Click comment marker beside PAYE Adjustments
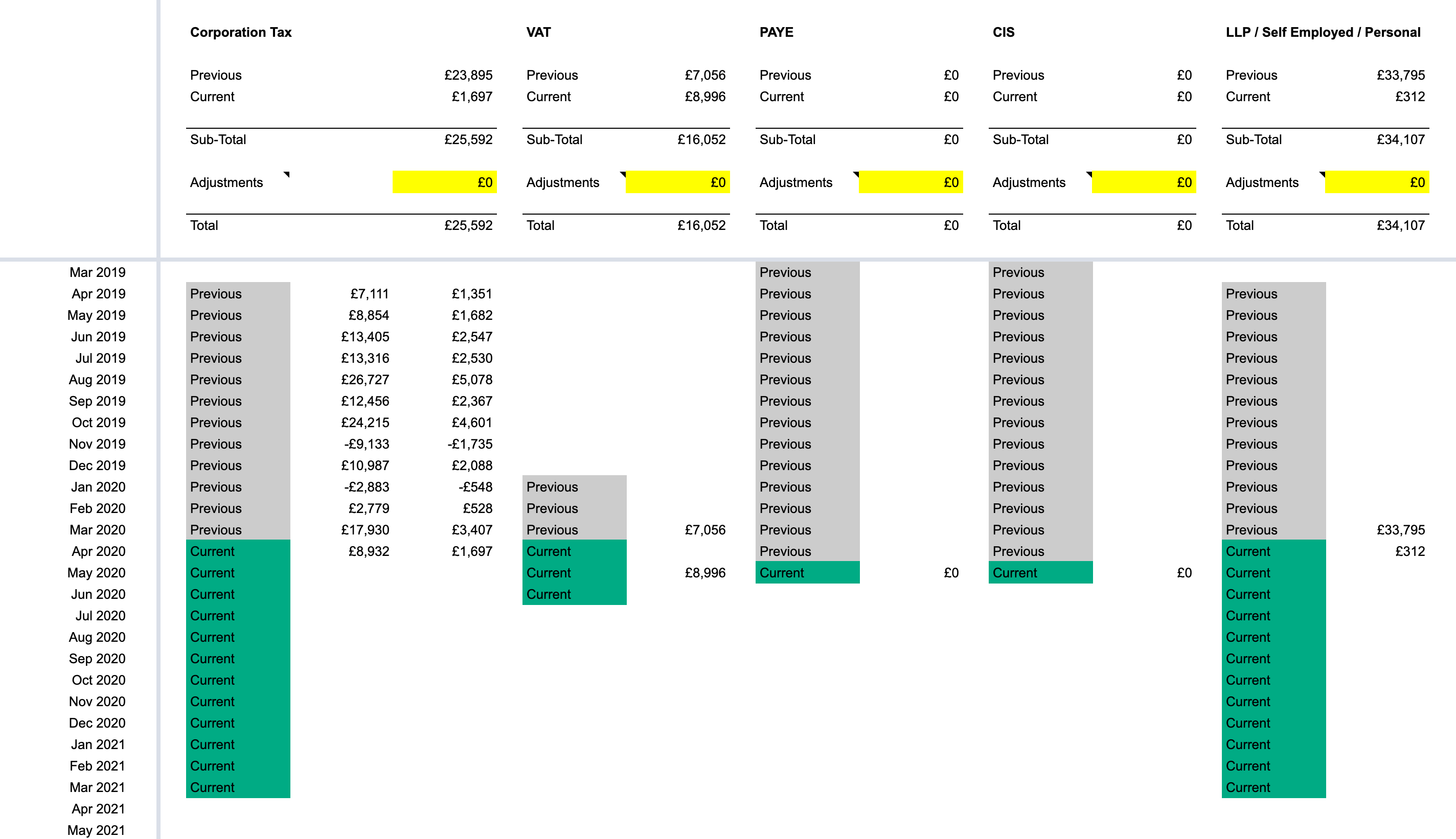The width and height of the screenshot is (1456, 839). point(856,174)
